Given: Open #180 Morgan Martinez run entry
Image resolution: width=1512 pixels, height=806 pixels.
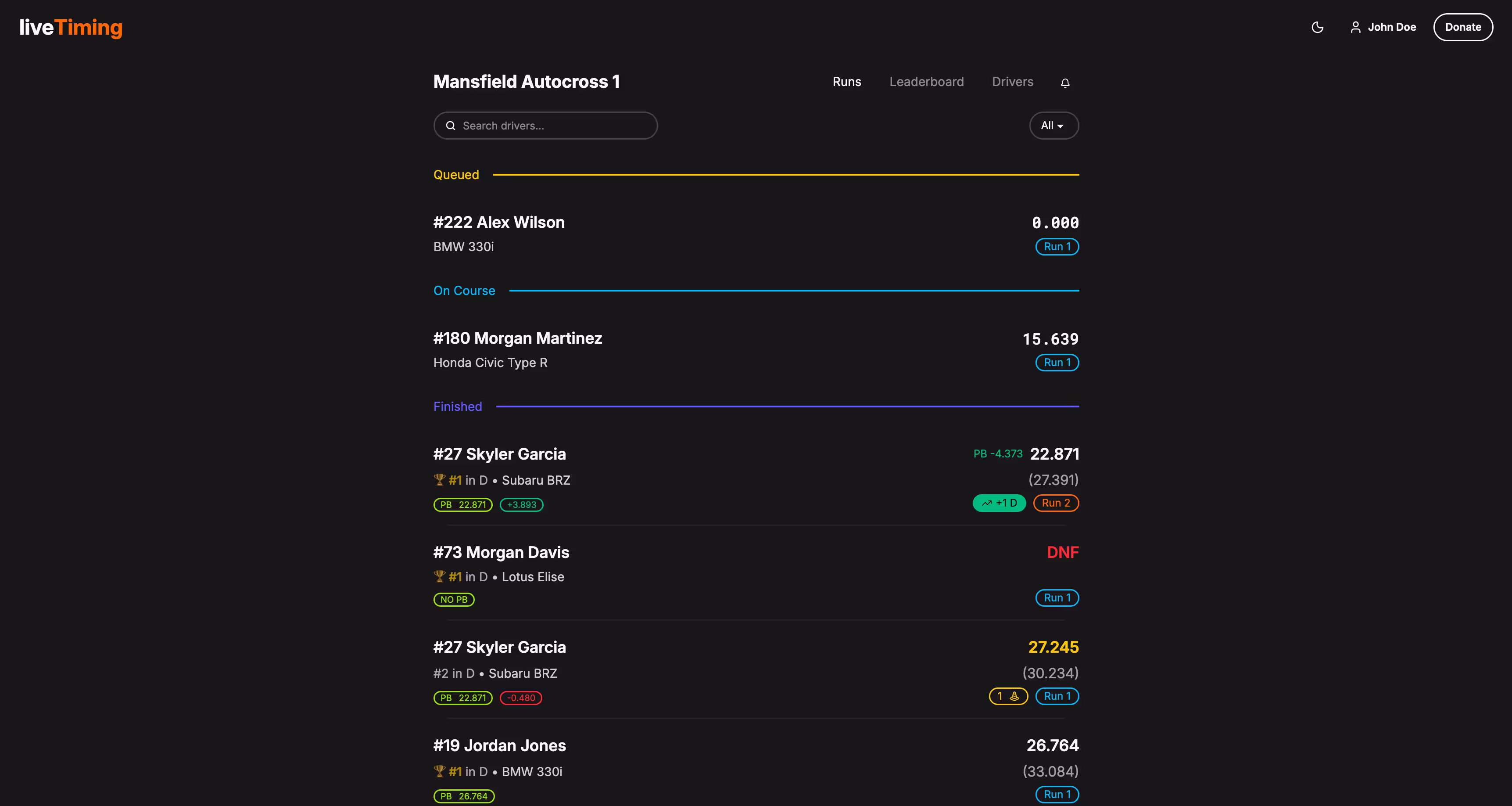Looking at the screenshot, I should (x=517, y=338).
